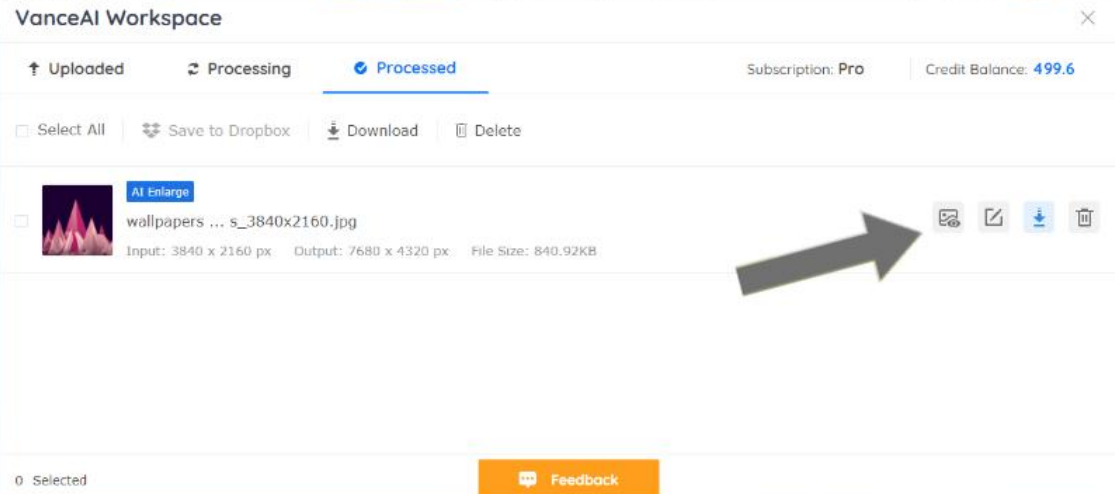Click the chat bubble icon on Feedback
This screenshot has height=494, width=1115.
[x=528, y=480]
